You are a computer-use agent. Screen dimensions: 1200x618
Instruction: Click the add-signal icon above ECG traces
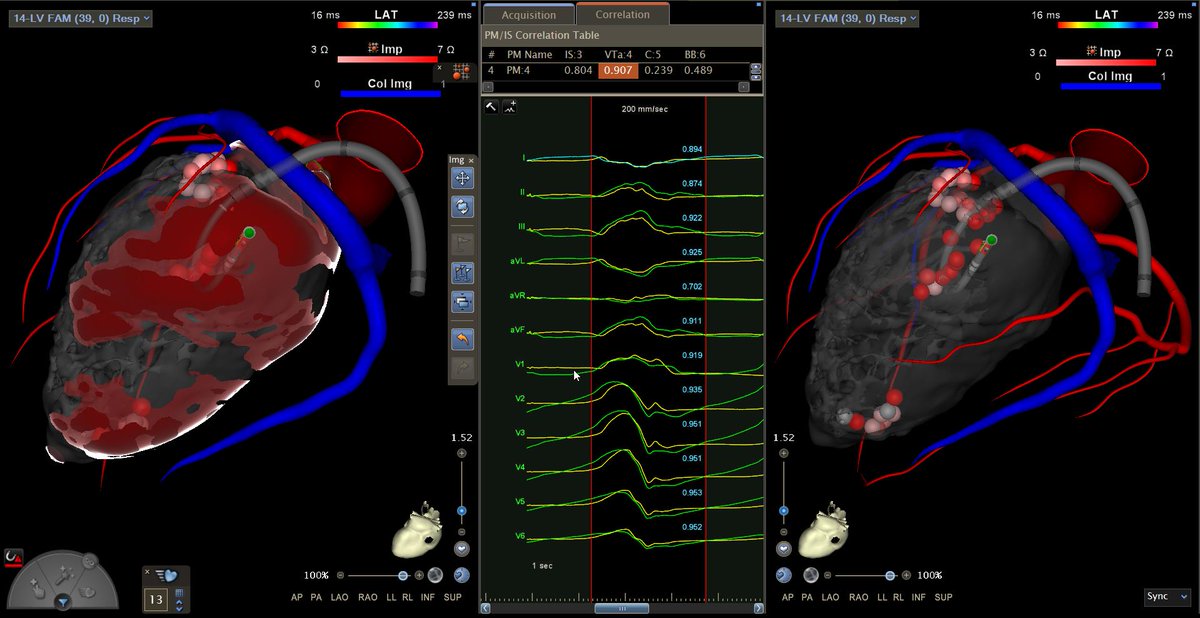pyautogui.click(x=511, y=105)
